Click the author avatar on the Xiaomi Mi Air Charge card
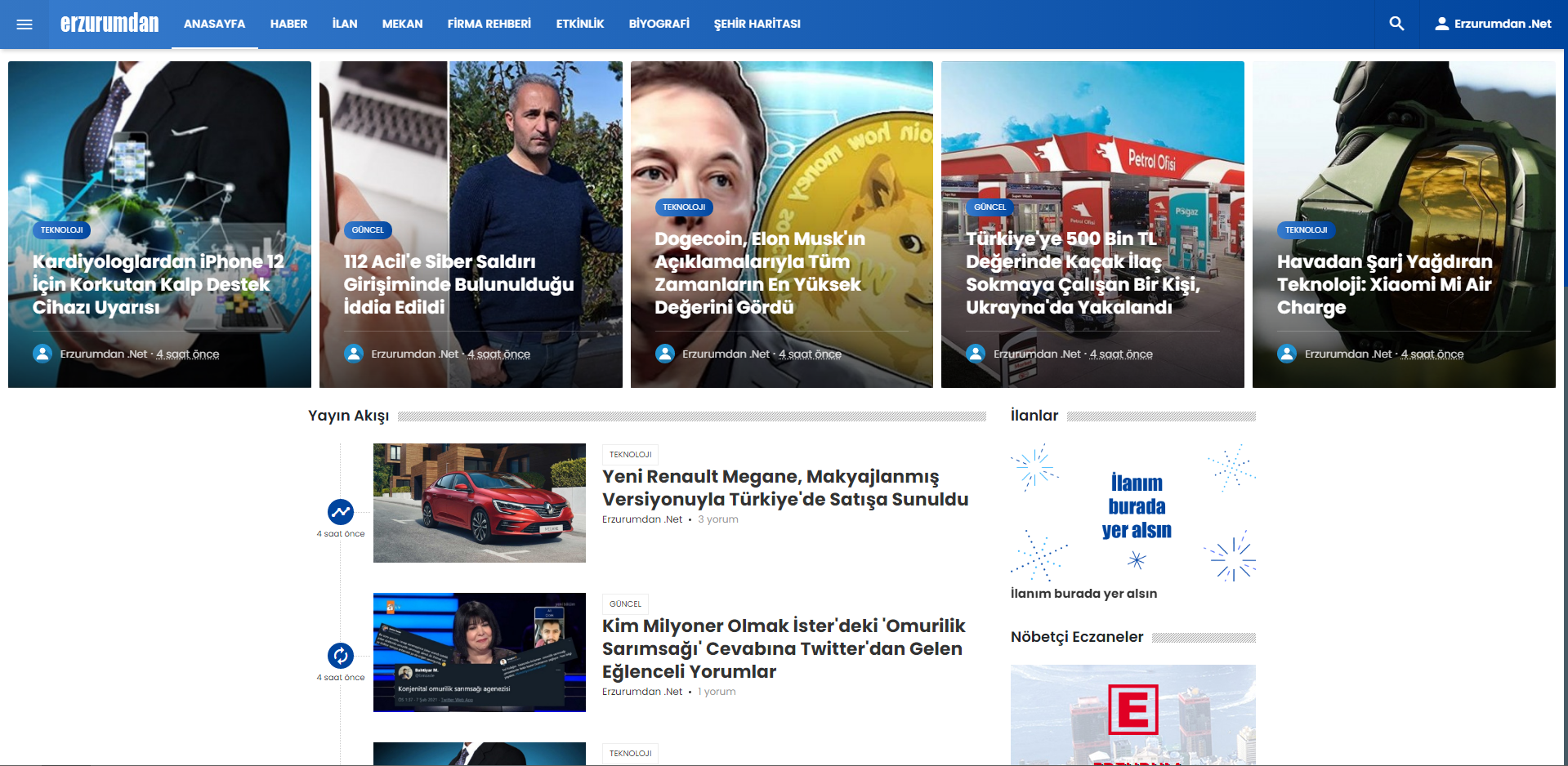The width and height of the screenshot is (1568, 766). pos(1287,354)
